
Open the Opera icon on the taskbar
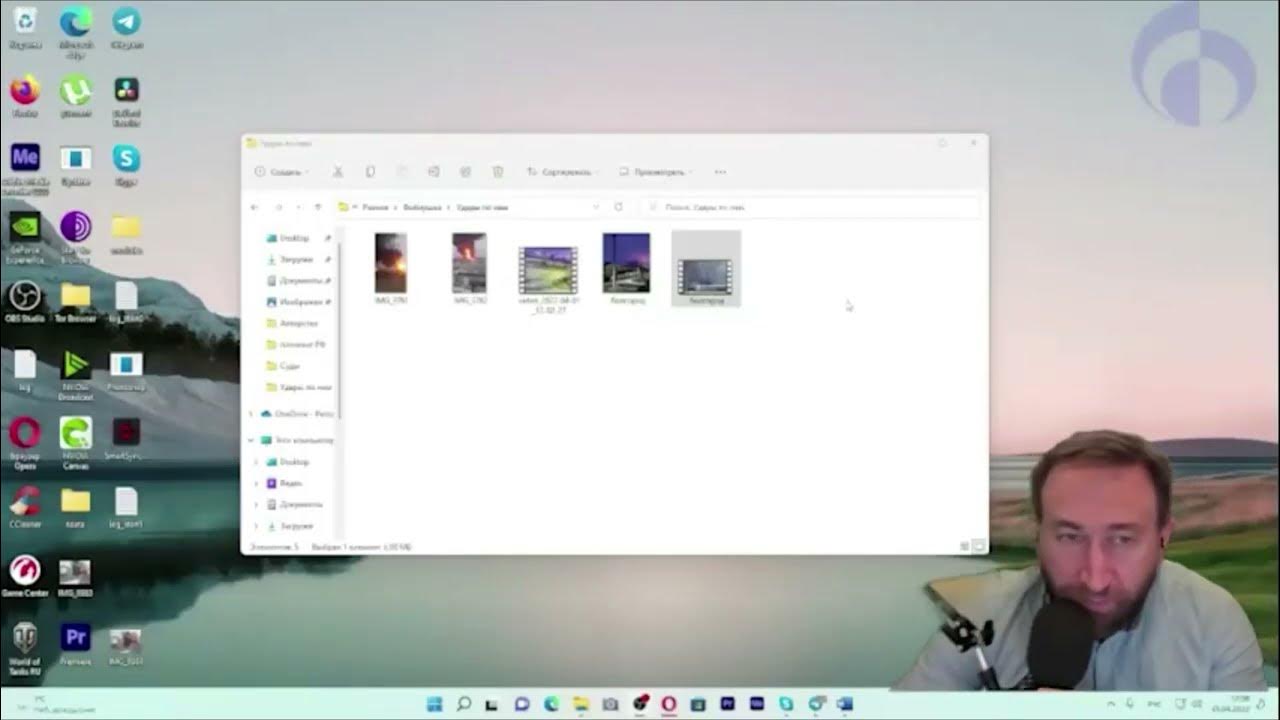point(668,704)
